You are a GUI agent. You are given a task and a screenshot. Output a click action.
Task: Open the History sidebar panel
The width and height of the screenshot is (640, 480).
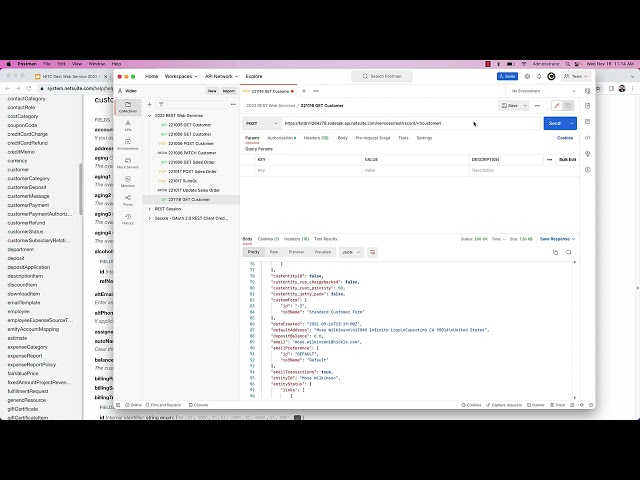point(128,219)
